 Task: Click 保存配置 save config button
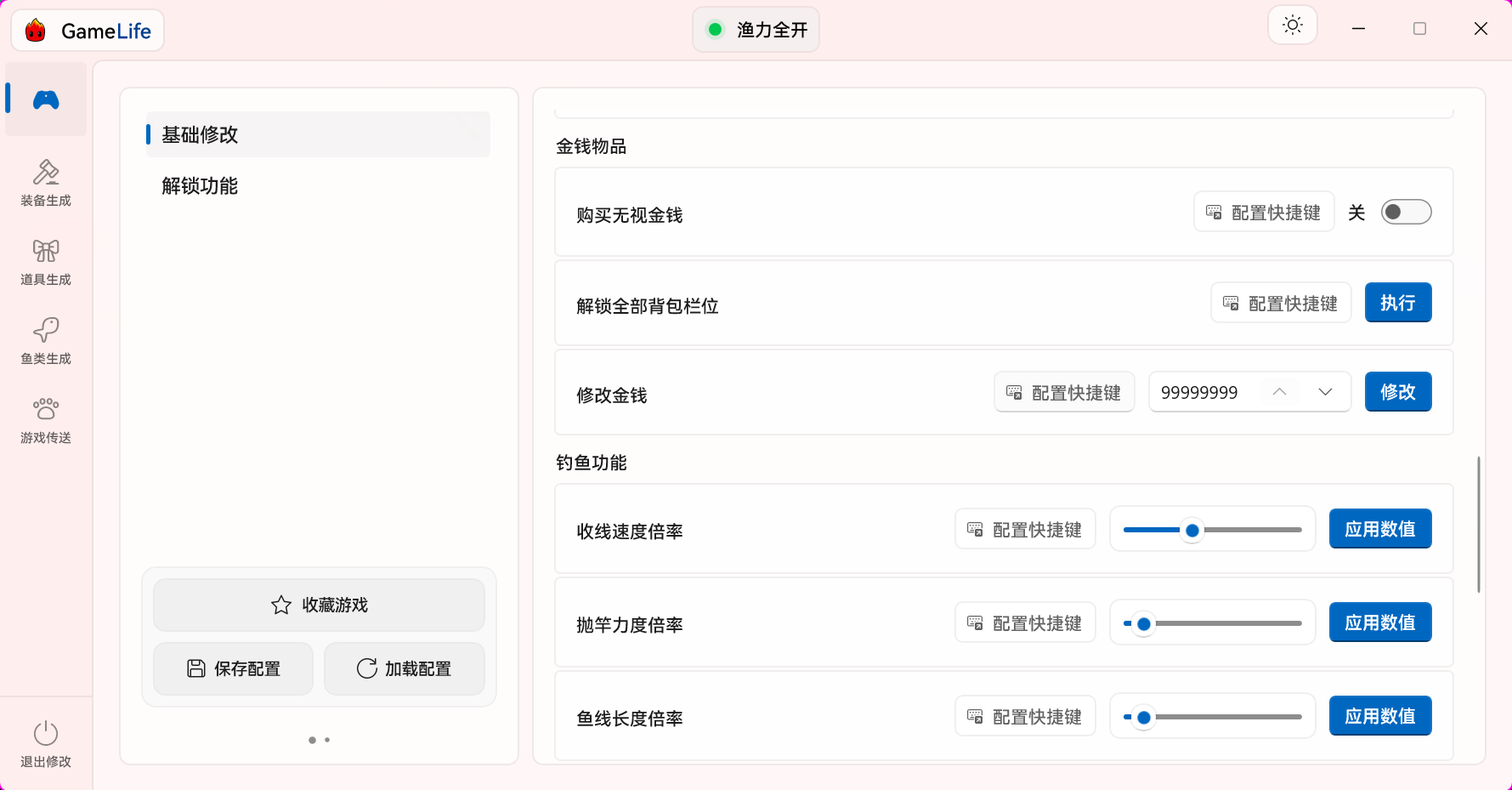coord(233,668)
